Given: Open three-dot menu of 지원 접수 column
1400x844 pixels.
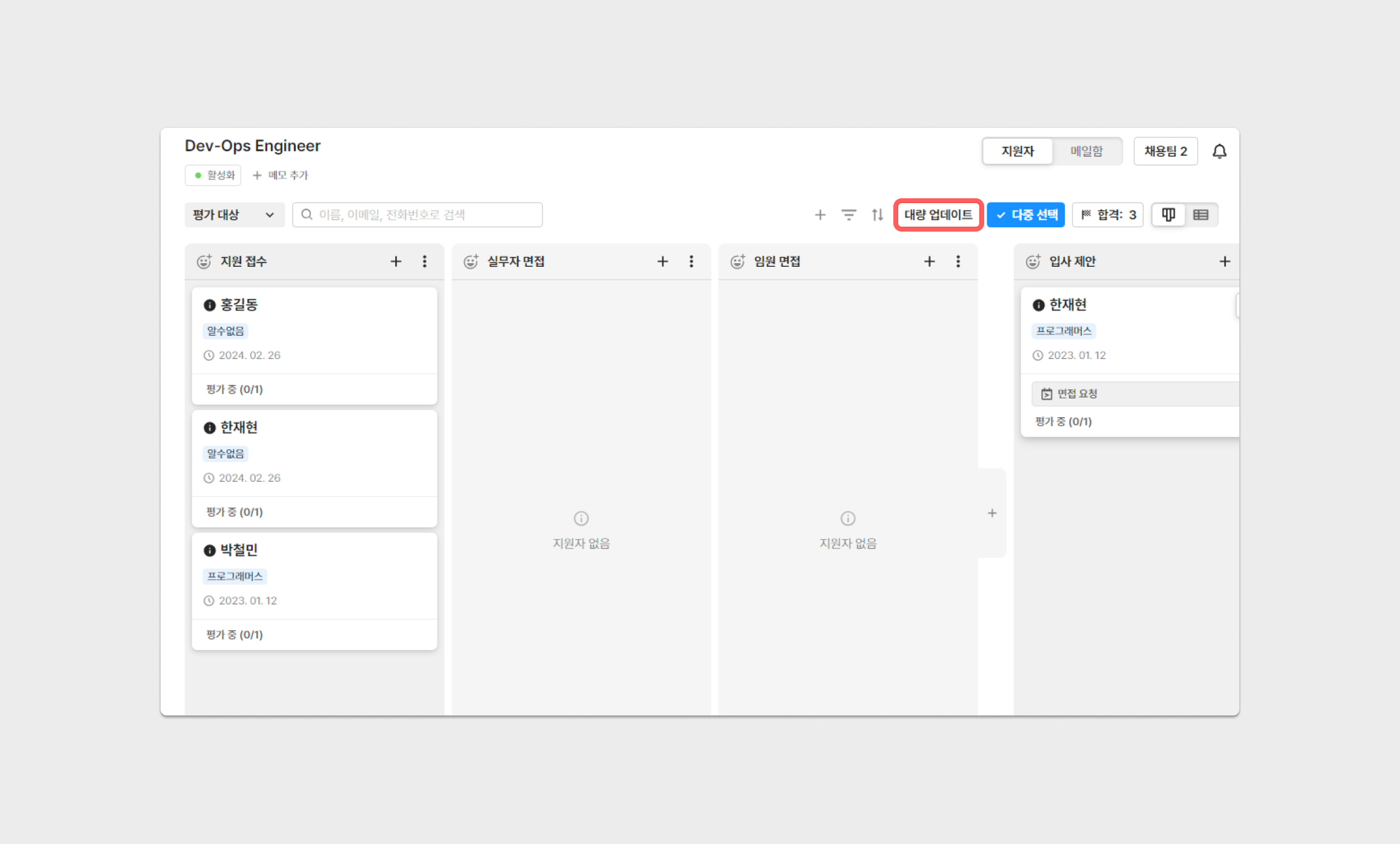Looking at the screenshot, I should coord(424,261).
